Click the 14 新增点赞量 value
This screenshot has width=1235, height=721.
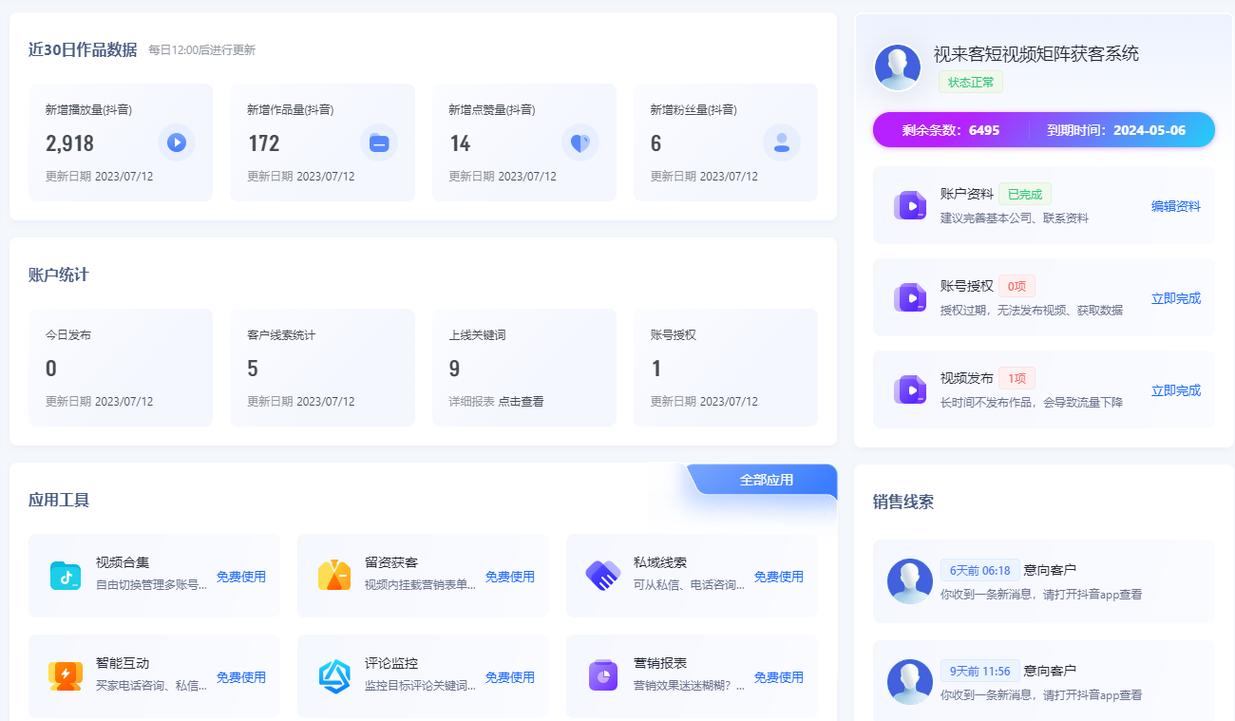(460, 143)
